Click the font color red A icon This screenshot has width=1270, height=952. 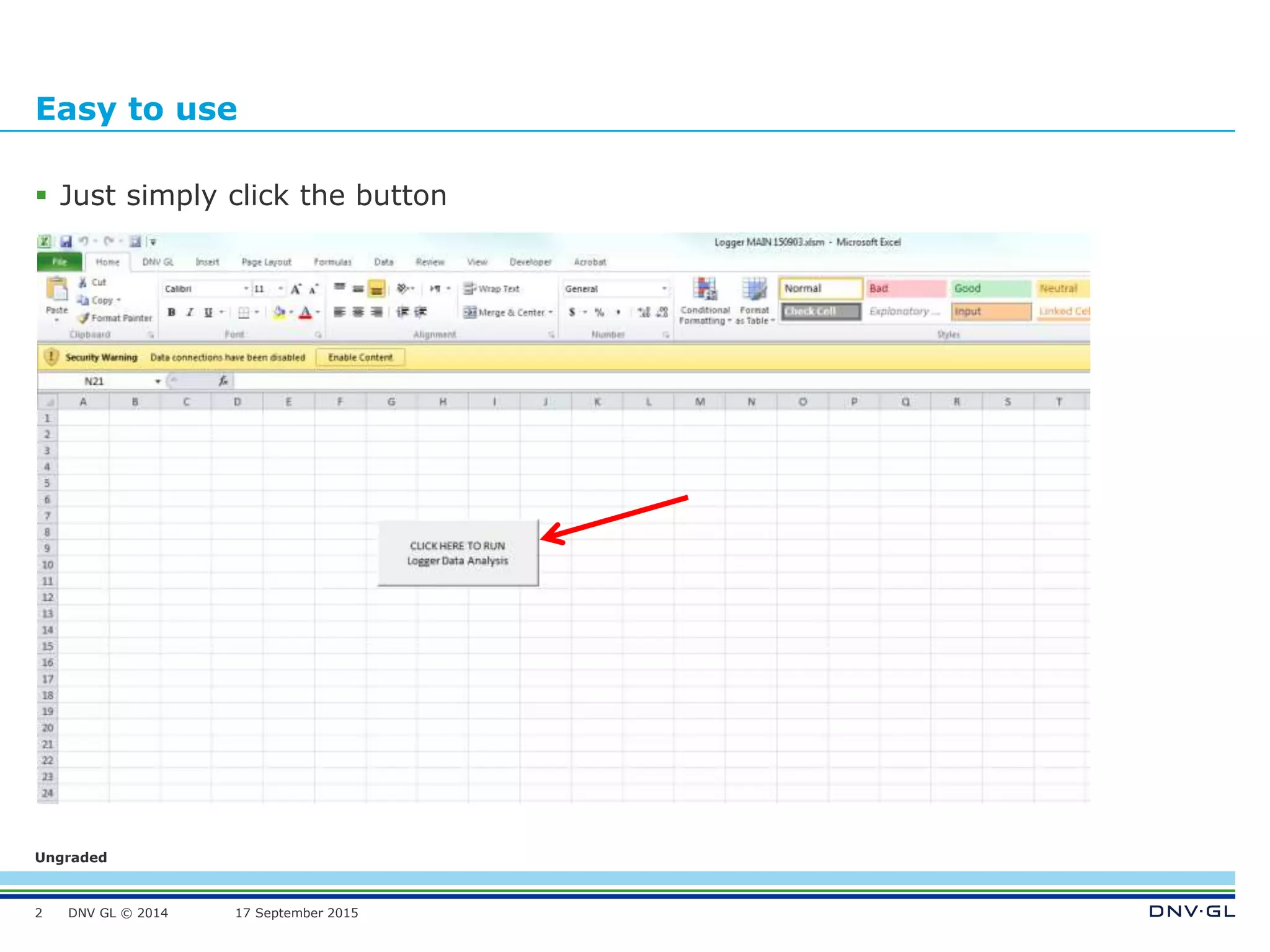pos(305,312)
